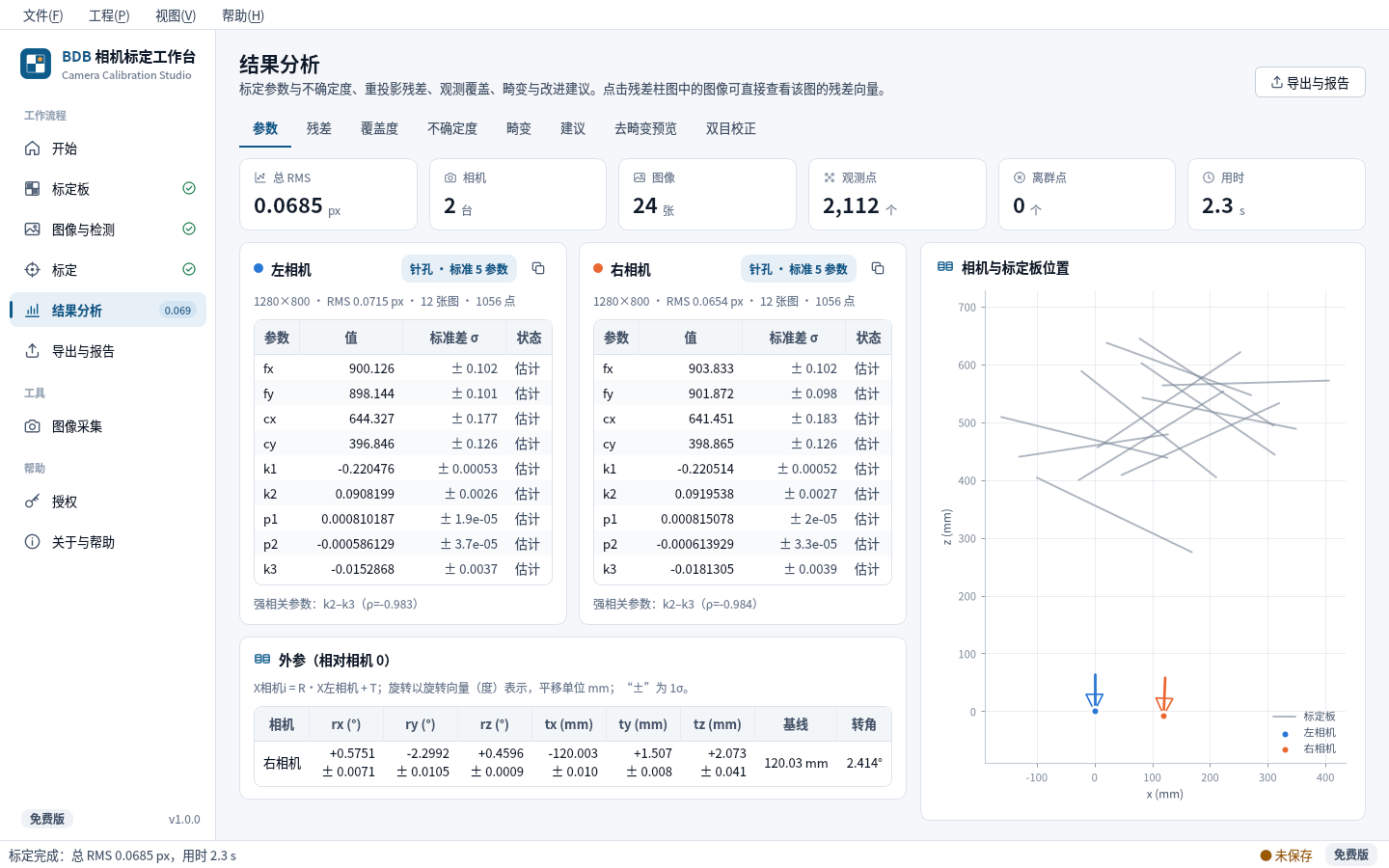Click the 基线 value 120.03 mm
The height and width of the screenshot is (868, 1389).
796,763
